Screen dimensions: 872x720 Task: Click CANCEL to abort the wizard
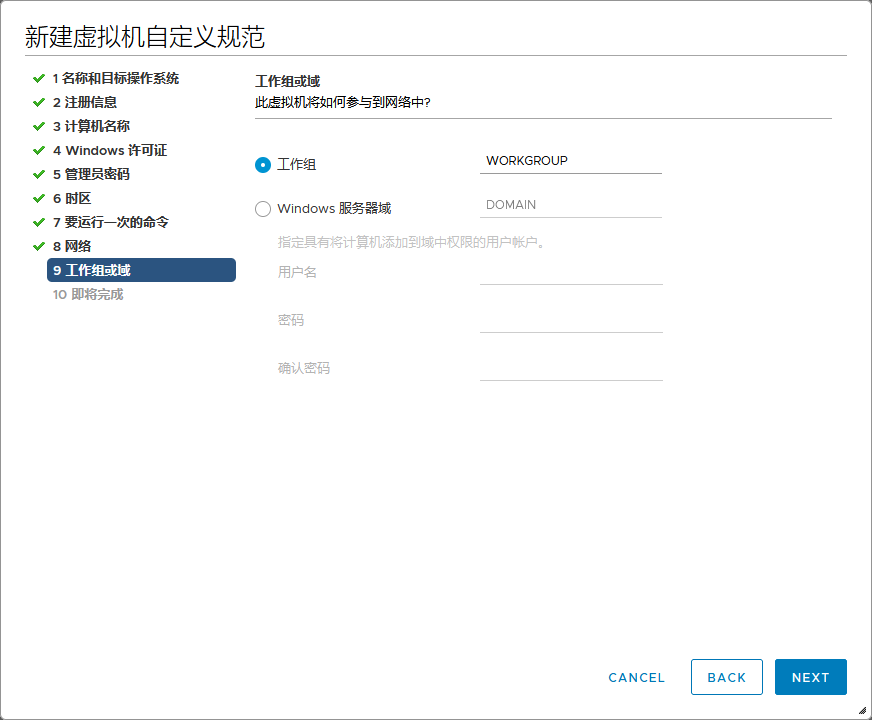[x=636, y=677]
